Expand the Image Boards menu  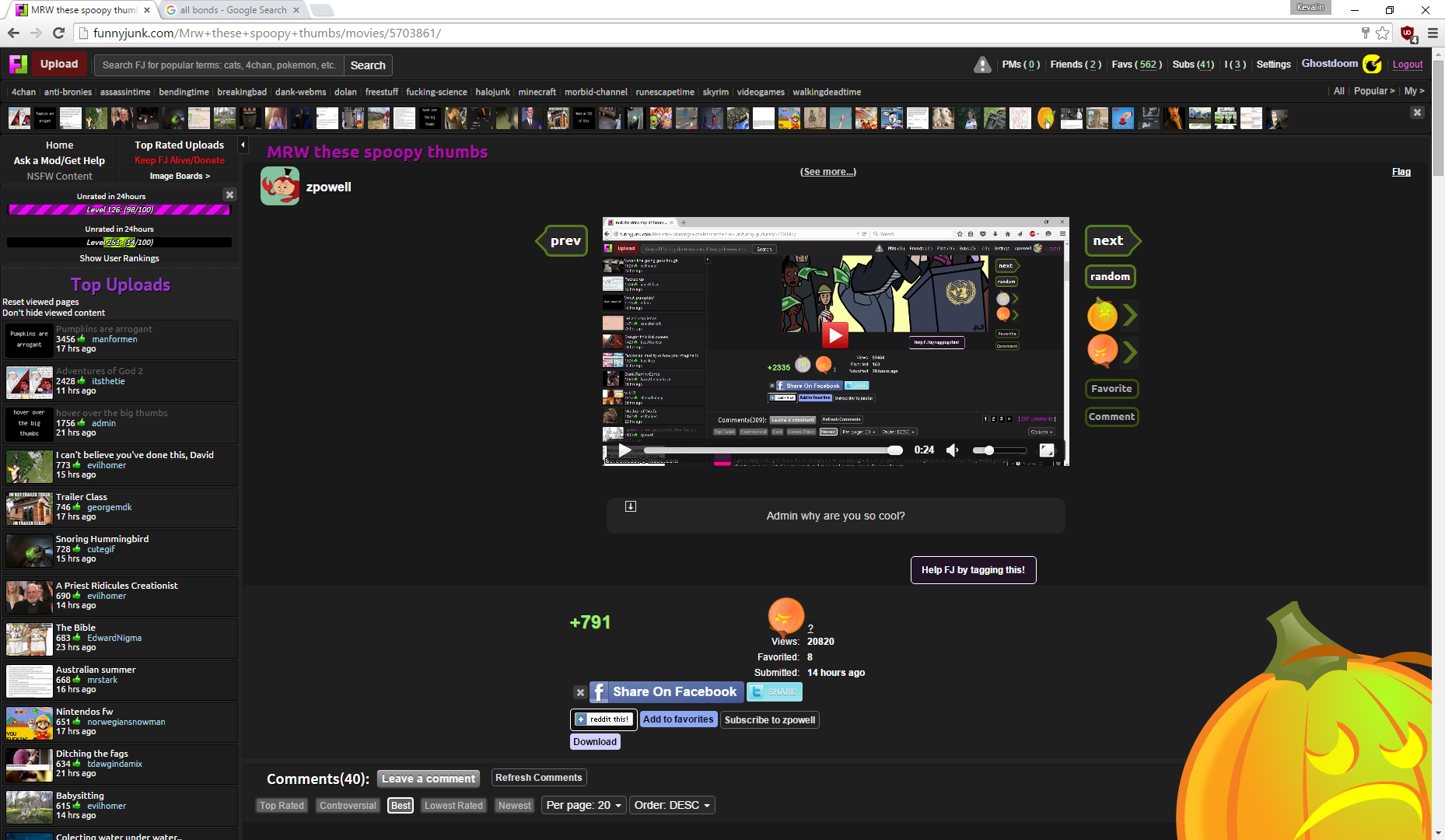pos(180,176)
